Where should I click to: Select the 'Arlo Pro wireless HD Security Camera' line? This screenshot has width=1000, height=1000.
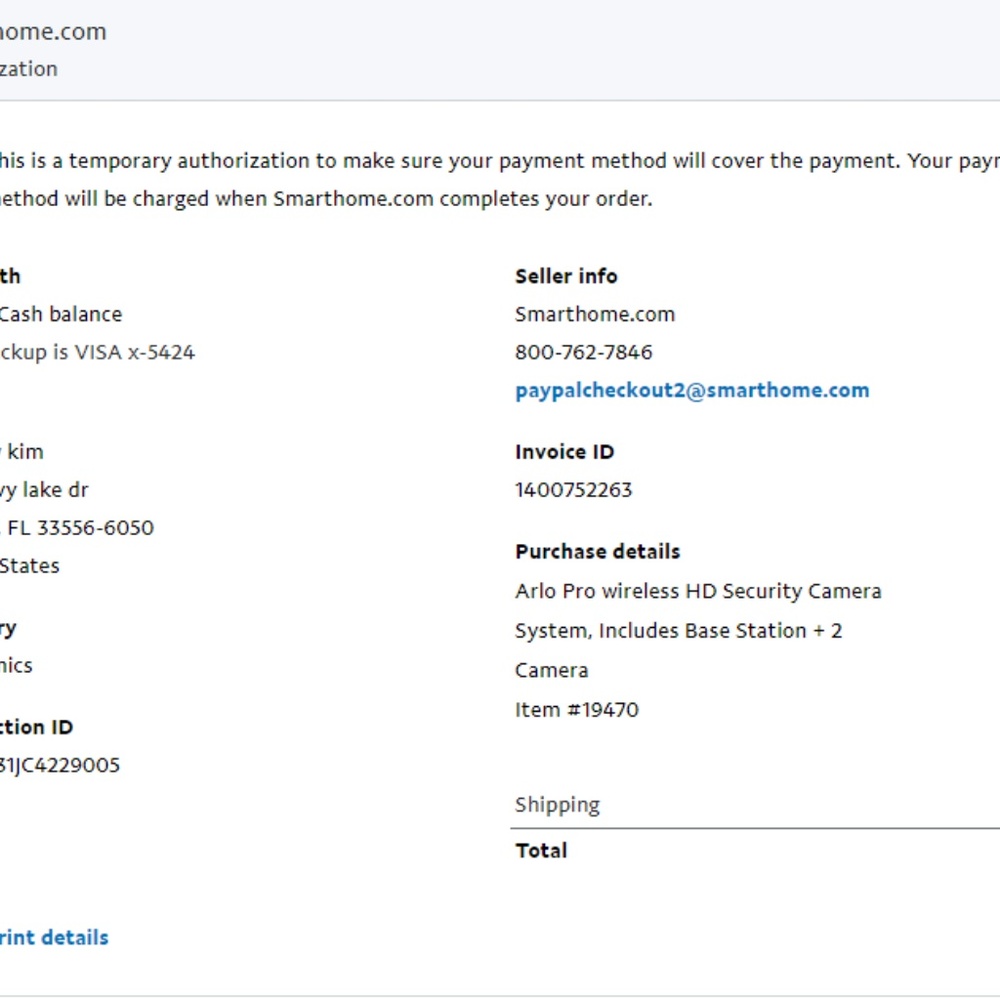click(698, 591)
